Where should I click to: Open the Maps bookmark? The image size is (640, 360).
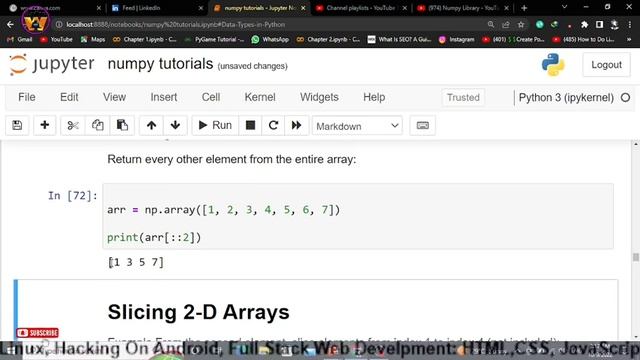[93, 40]
